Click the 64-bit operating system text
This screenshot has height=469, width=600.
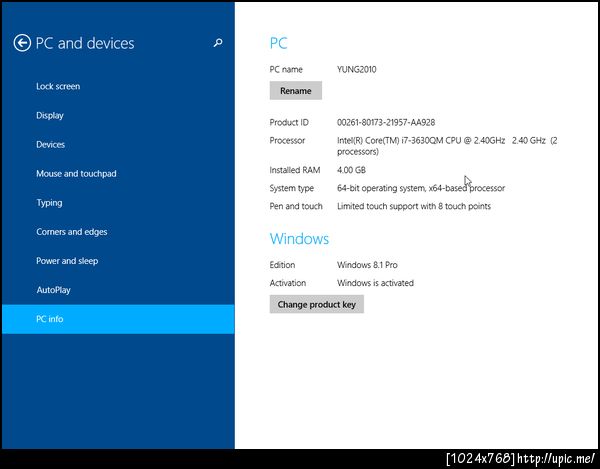(421, 188)
